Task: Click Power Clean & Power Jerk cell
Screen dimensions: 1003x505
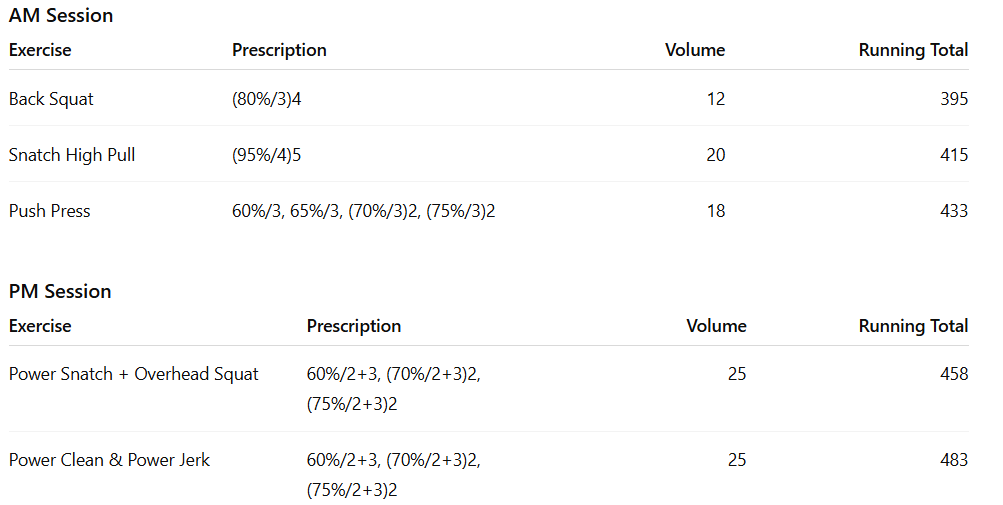Action: coord(110,460)
